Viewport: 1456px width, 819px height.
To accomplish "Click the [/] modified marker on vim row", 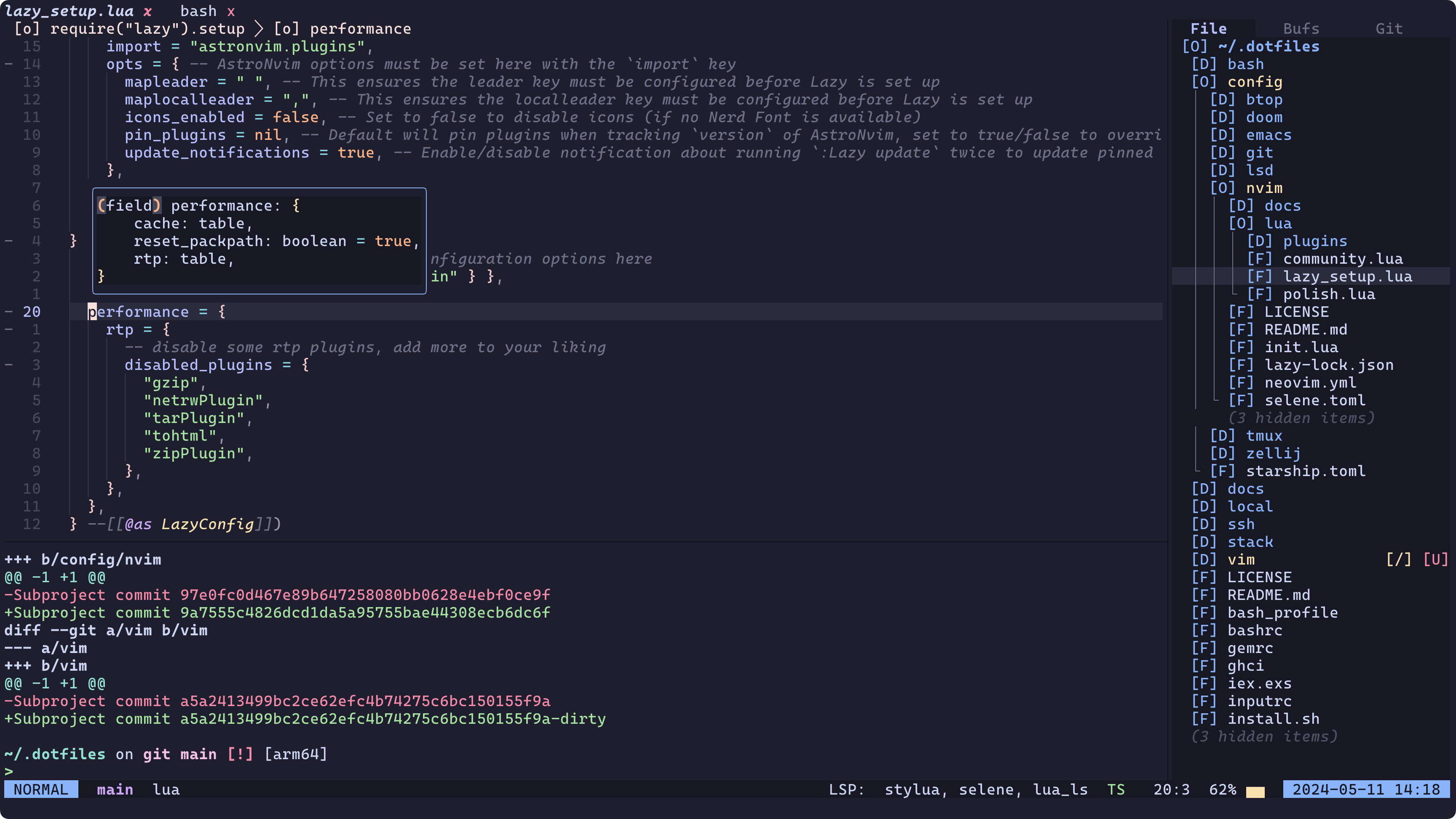I will pyautogui.click(x=1398, y=559).
